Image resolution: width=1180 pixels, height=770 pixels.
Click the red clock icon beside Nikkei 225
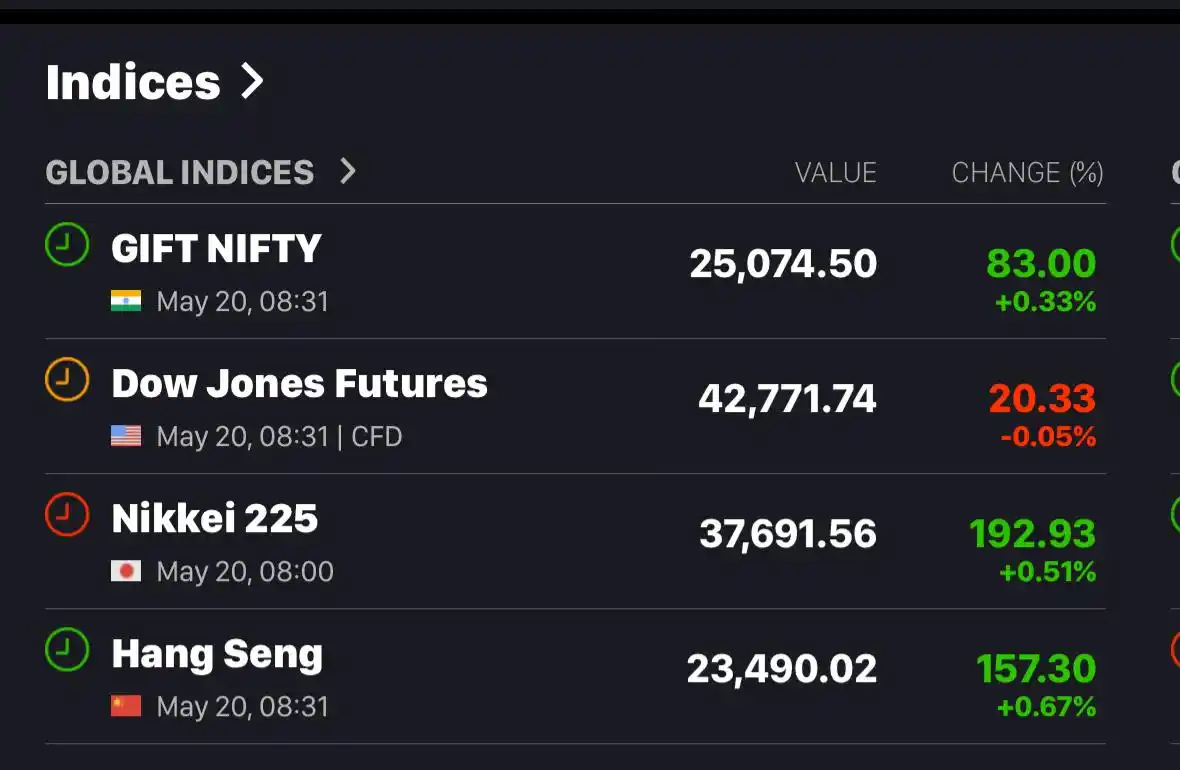point(67,514)
